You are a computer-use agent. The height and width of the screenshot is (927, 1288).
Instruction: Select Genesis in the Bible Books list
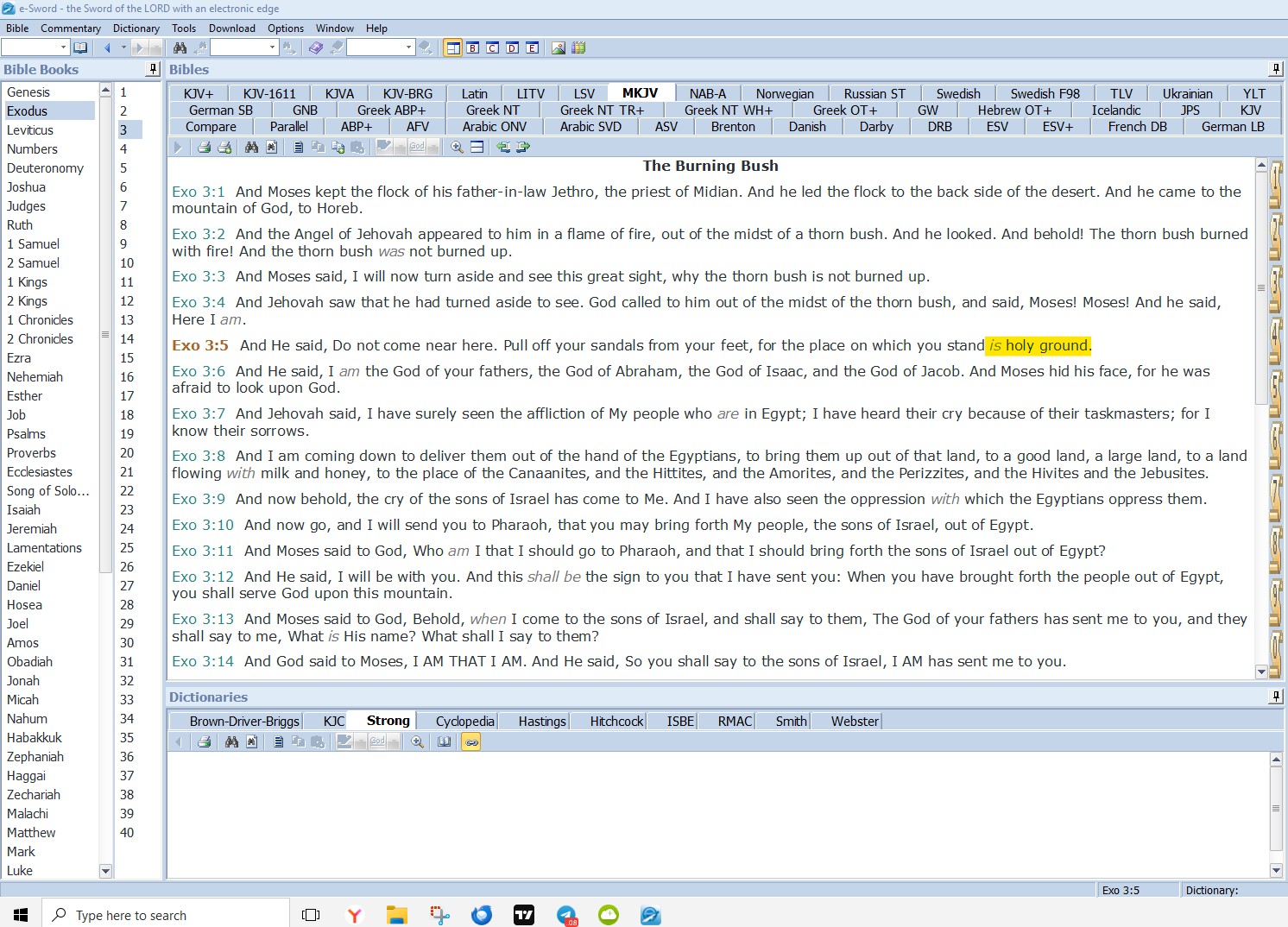pyautogui.click(x=28, y=92)
